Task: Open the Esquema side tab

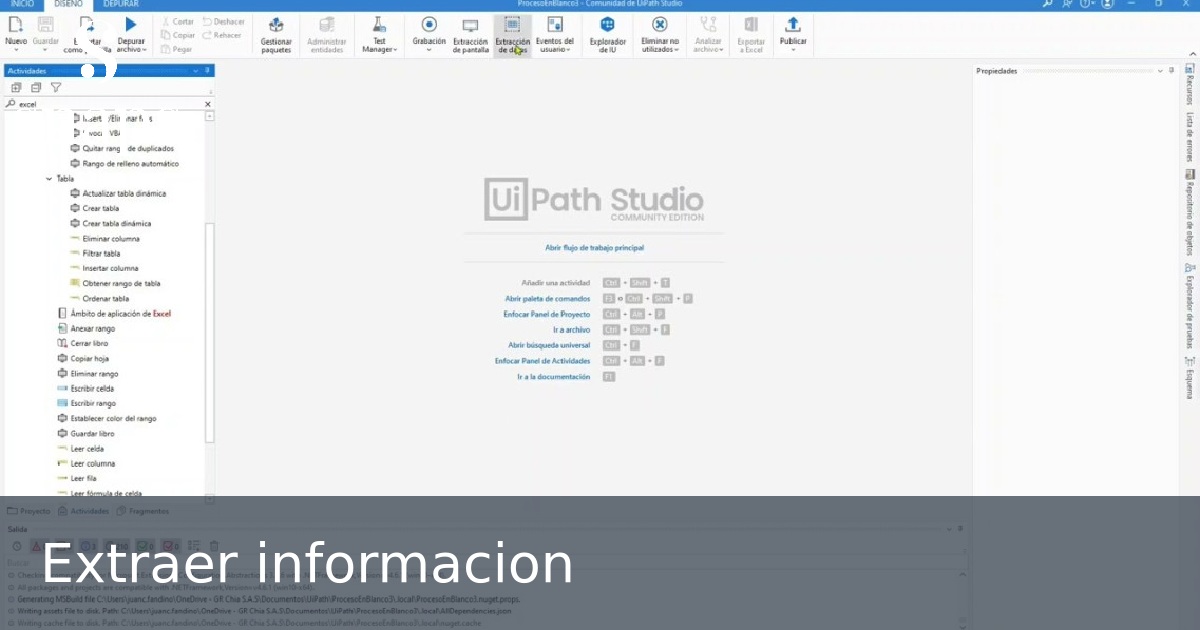Action: [x=1190, y=377]
